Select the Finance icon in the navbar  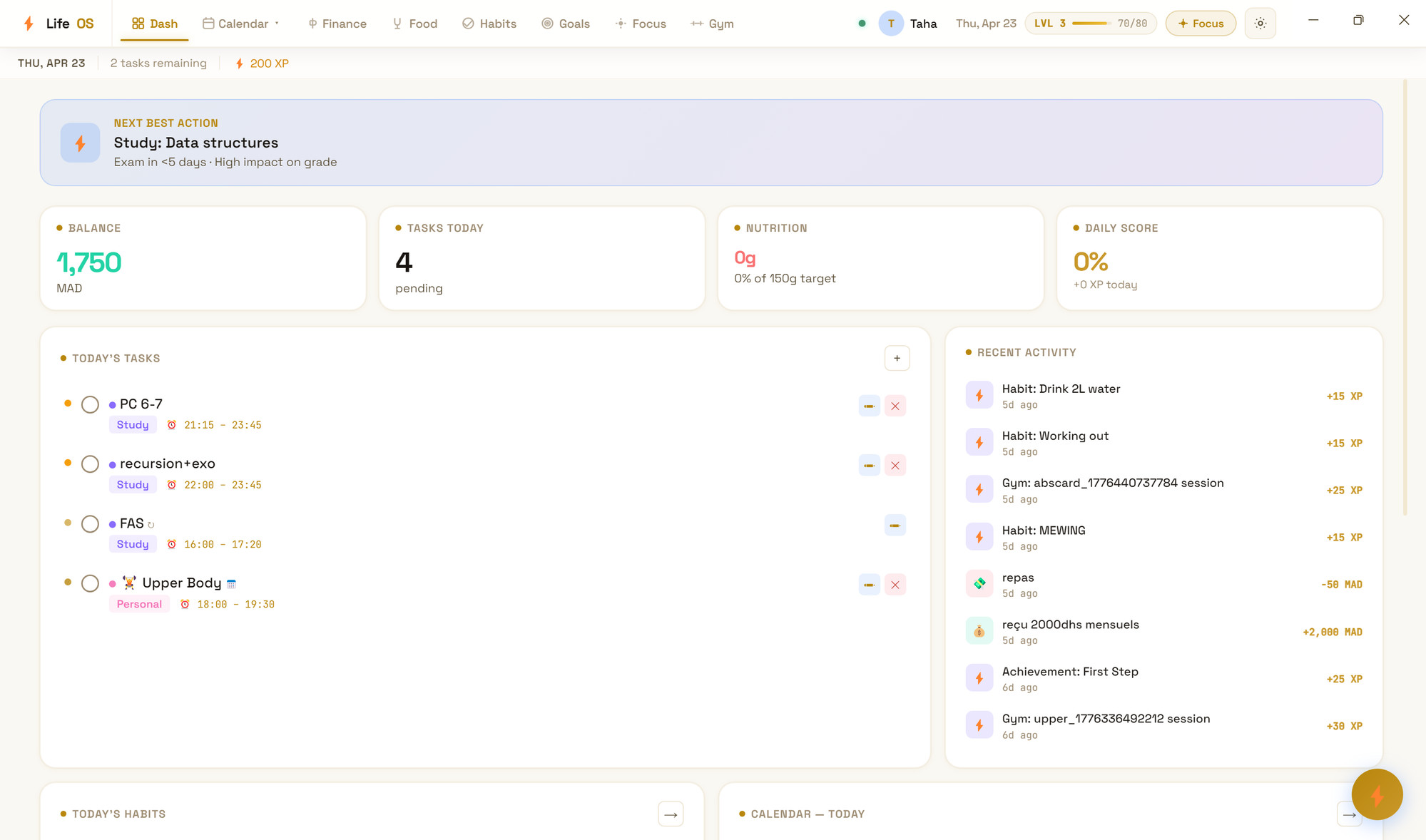click(x=312, y=23)
